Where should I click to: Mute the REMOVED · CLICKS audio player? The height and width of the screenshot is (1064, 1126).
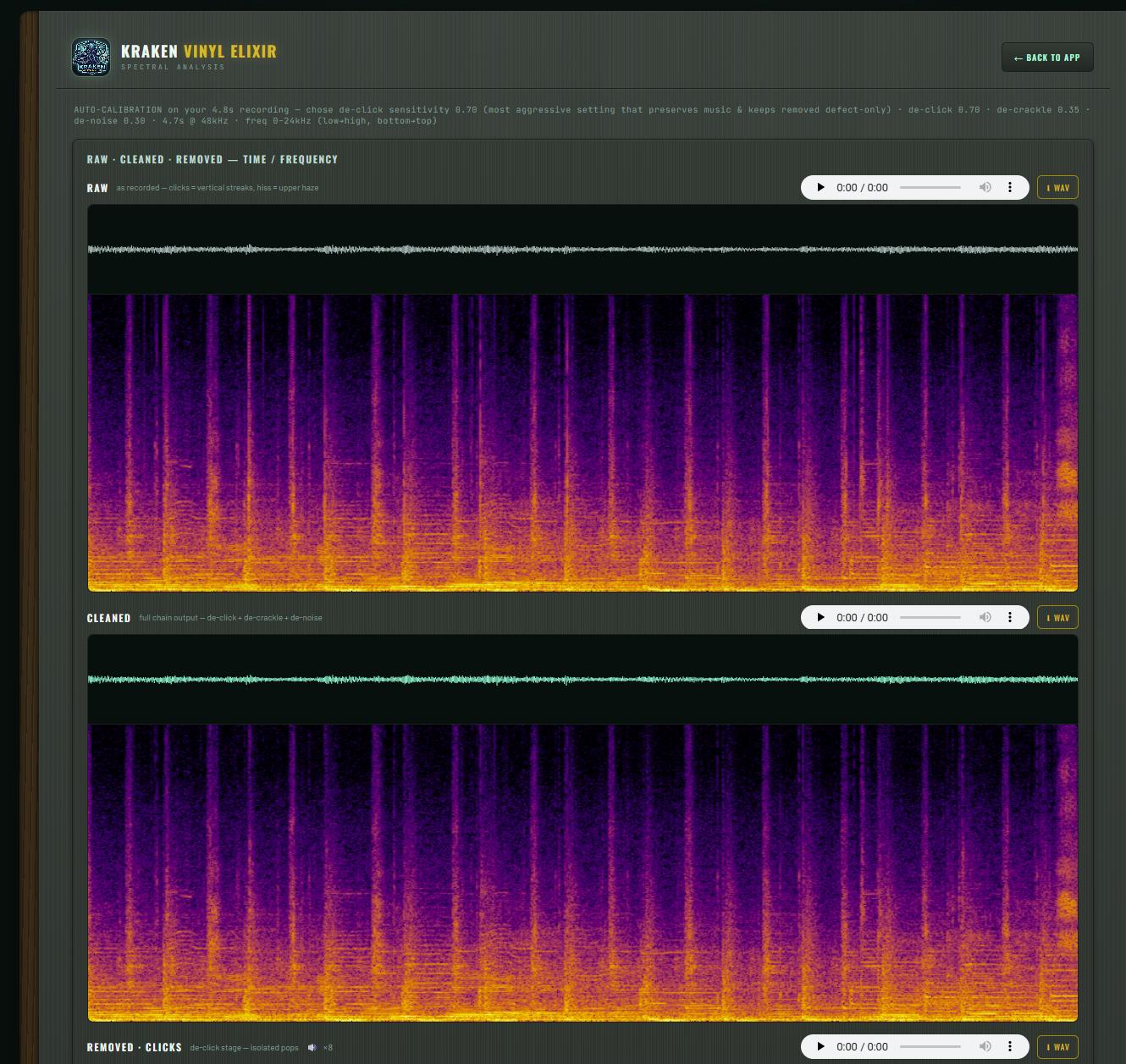[985, 1047]
